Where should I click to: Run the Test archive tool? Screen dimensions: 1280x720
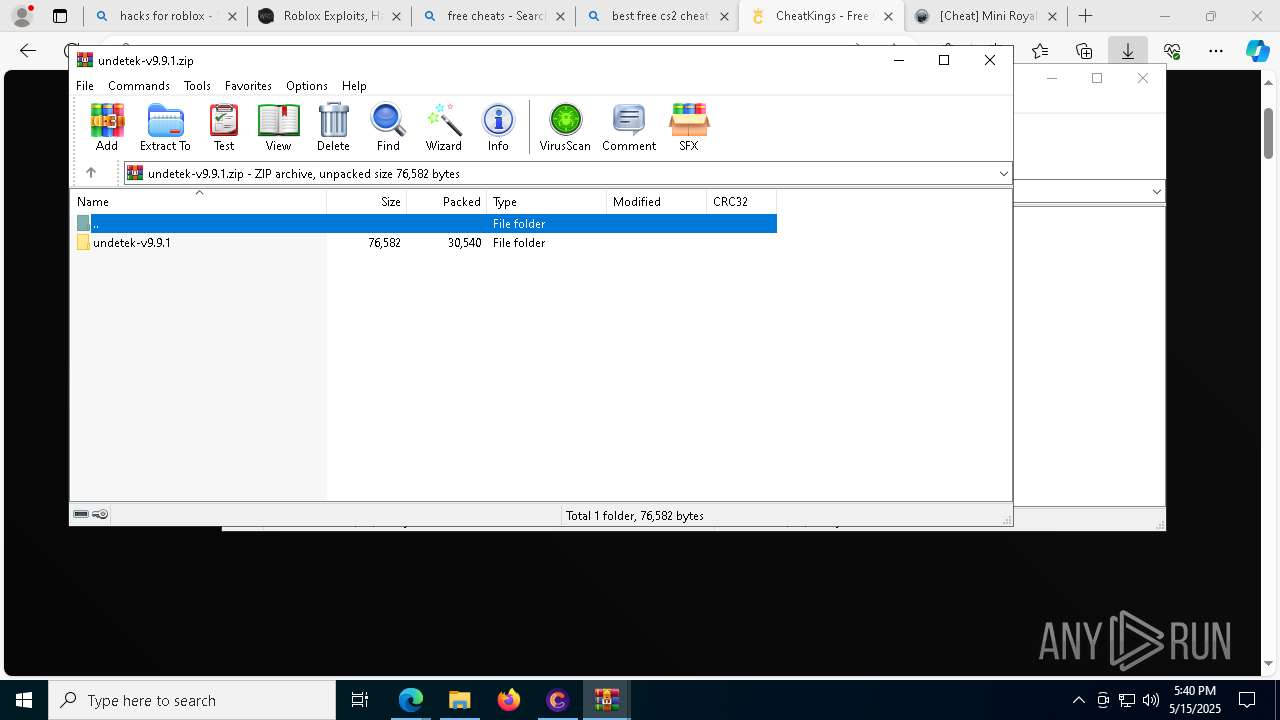coord(224,127)
